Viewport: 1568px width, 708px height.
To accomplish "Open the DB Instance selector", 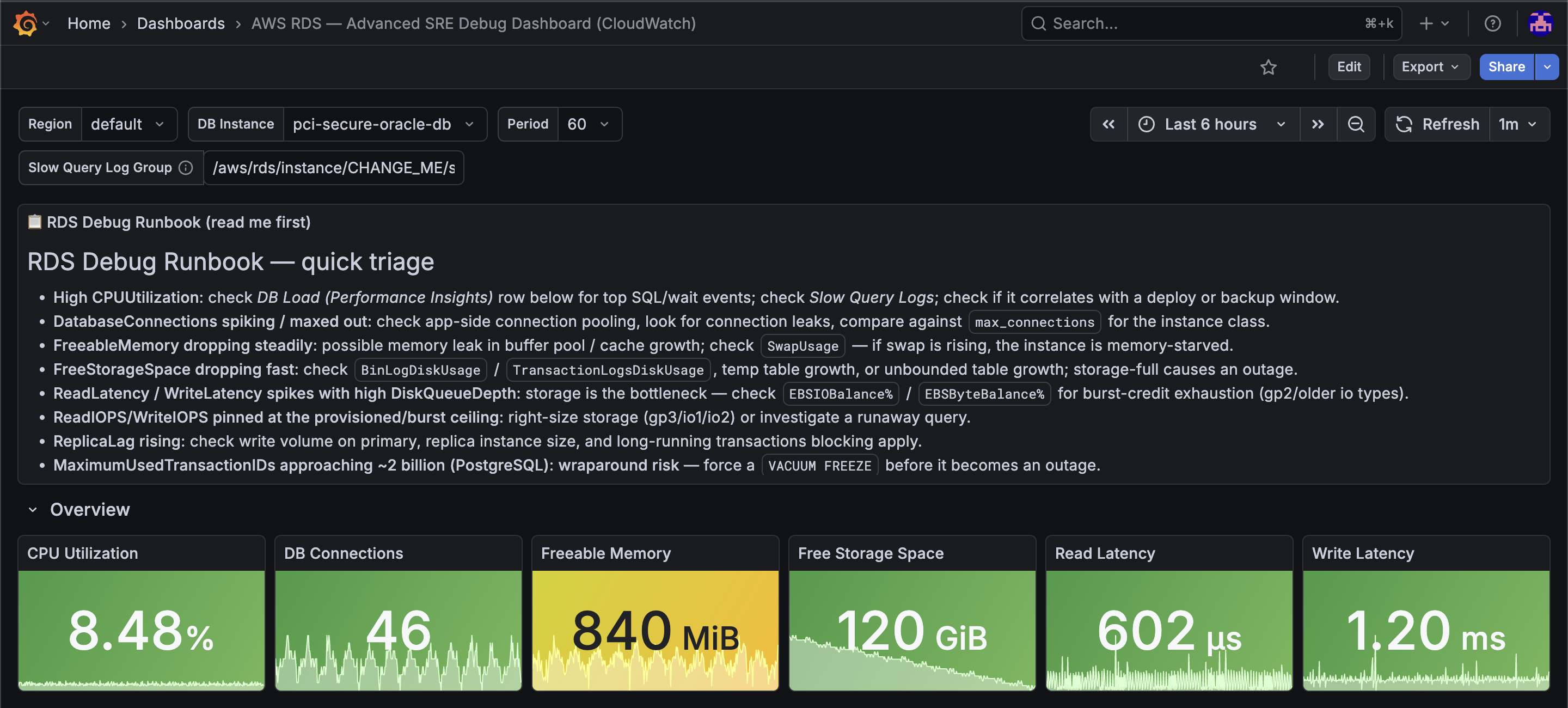I will 385,124.
